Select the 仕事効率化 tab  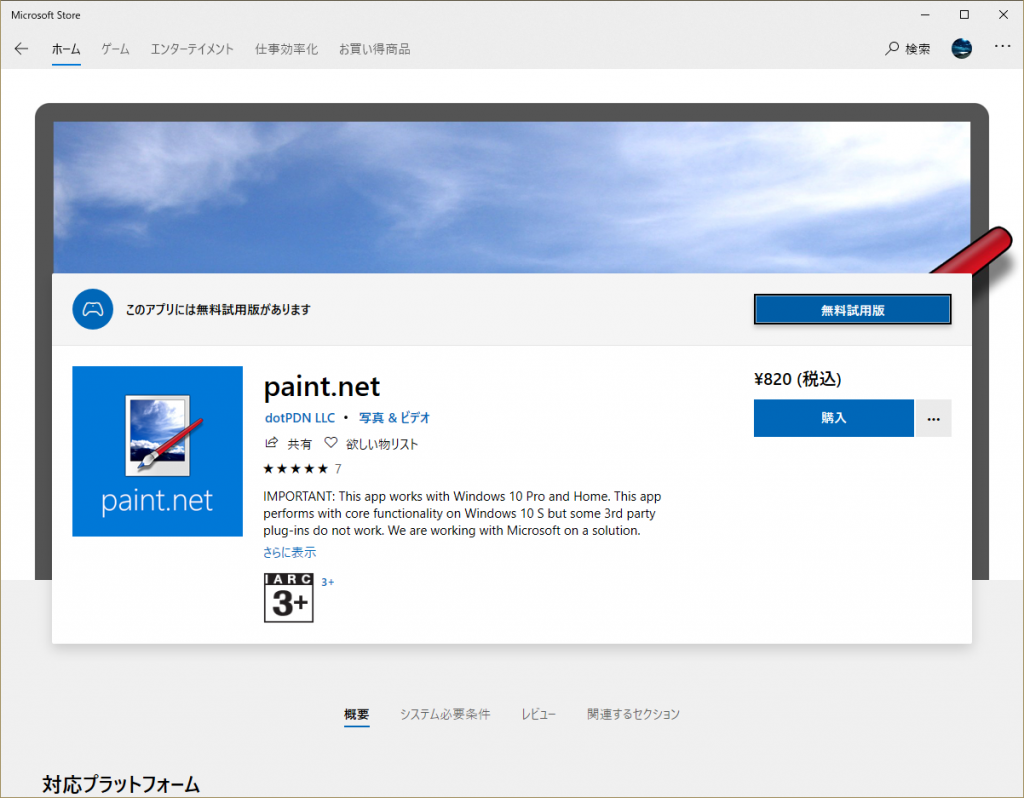point(286,49)
